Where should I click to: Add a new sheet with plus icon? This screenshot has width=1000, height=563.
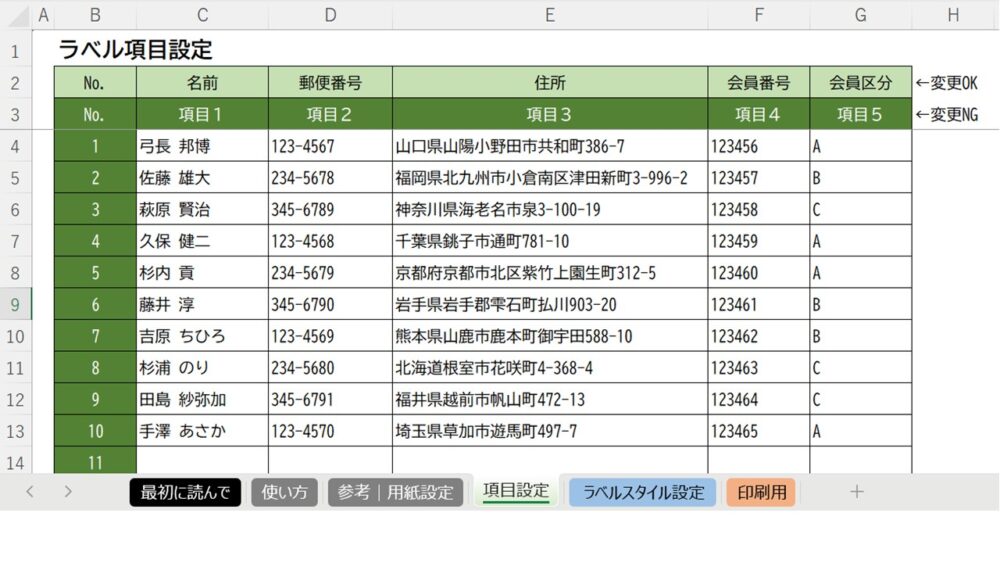tap(856, 491)
